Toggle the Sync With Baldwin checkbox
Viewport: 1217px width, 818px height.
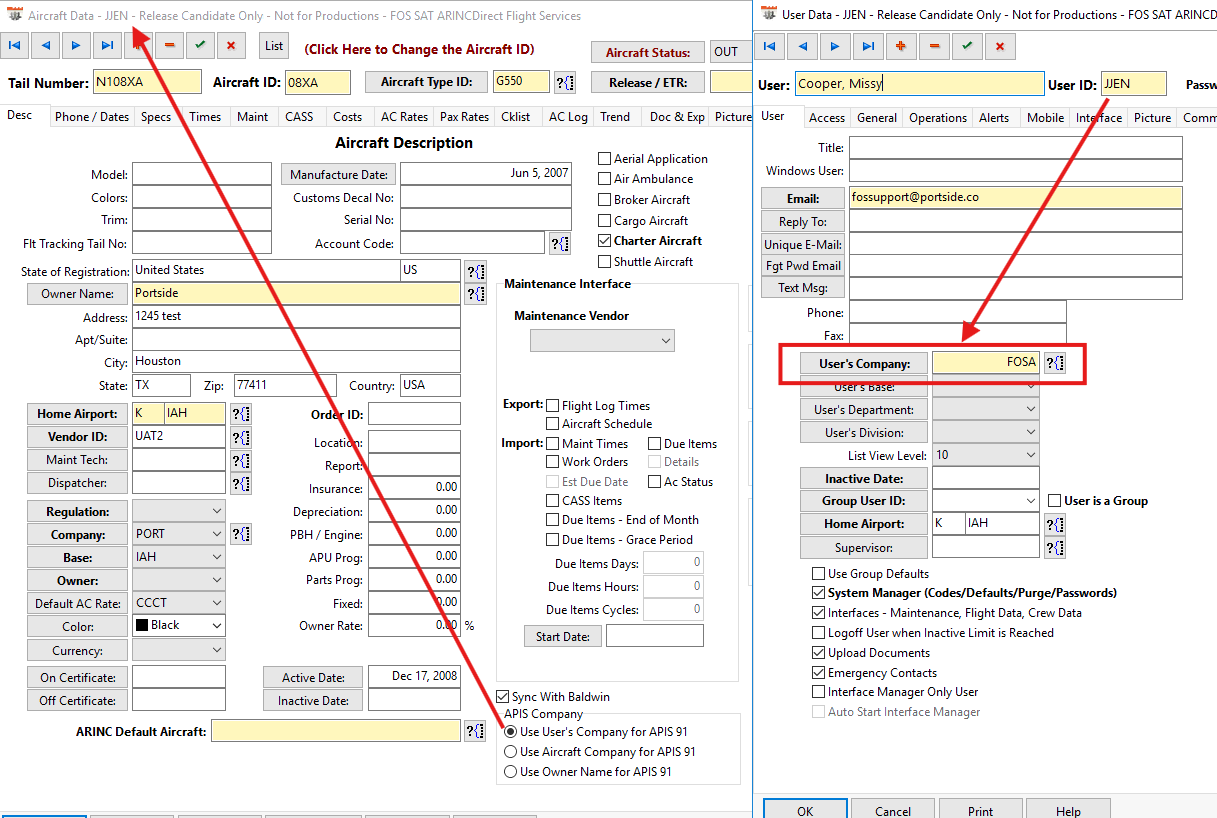click(x=503, y=697)
